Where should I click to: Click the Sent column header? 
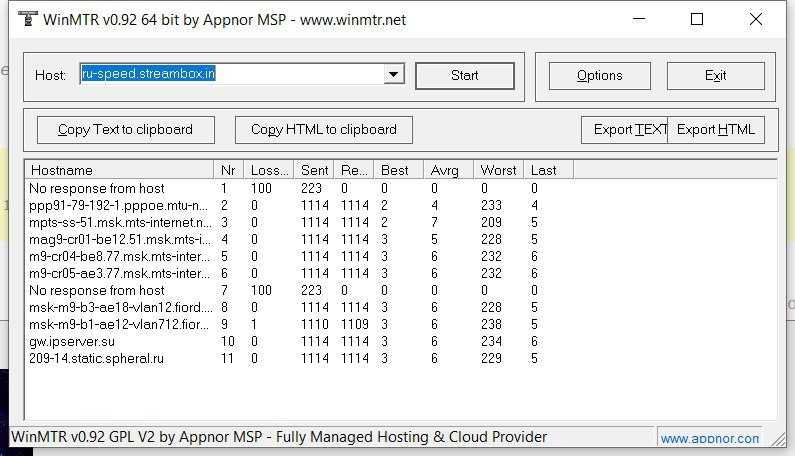coord(314,170)
